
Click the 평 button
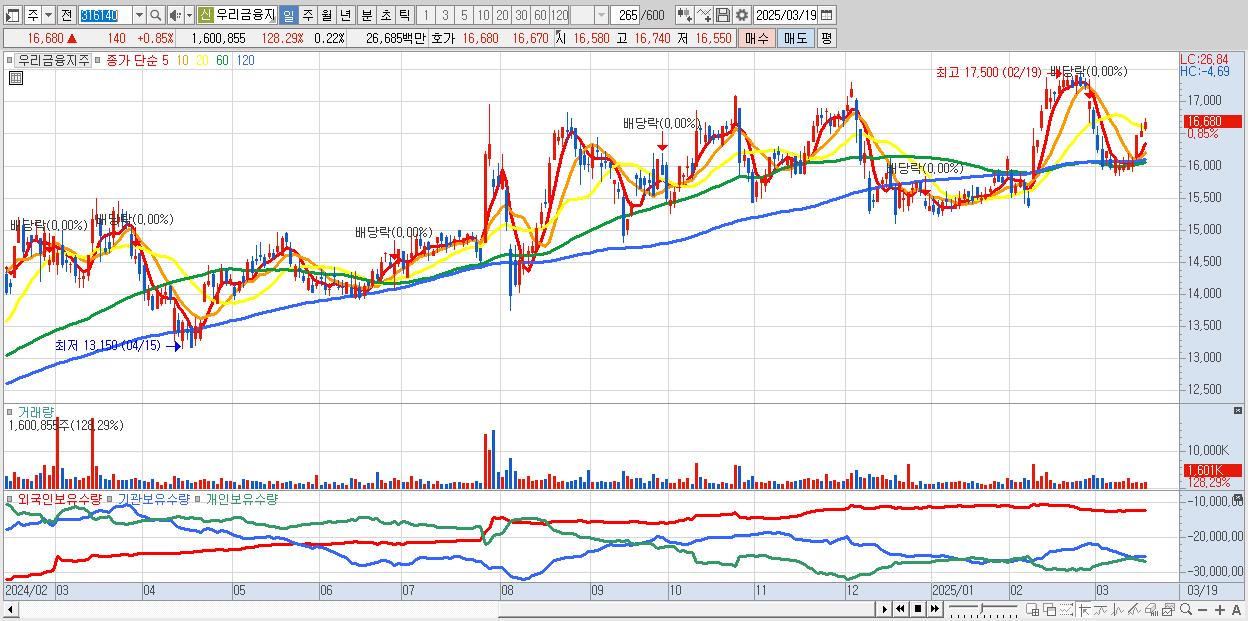click(826, 38)
